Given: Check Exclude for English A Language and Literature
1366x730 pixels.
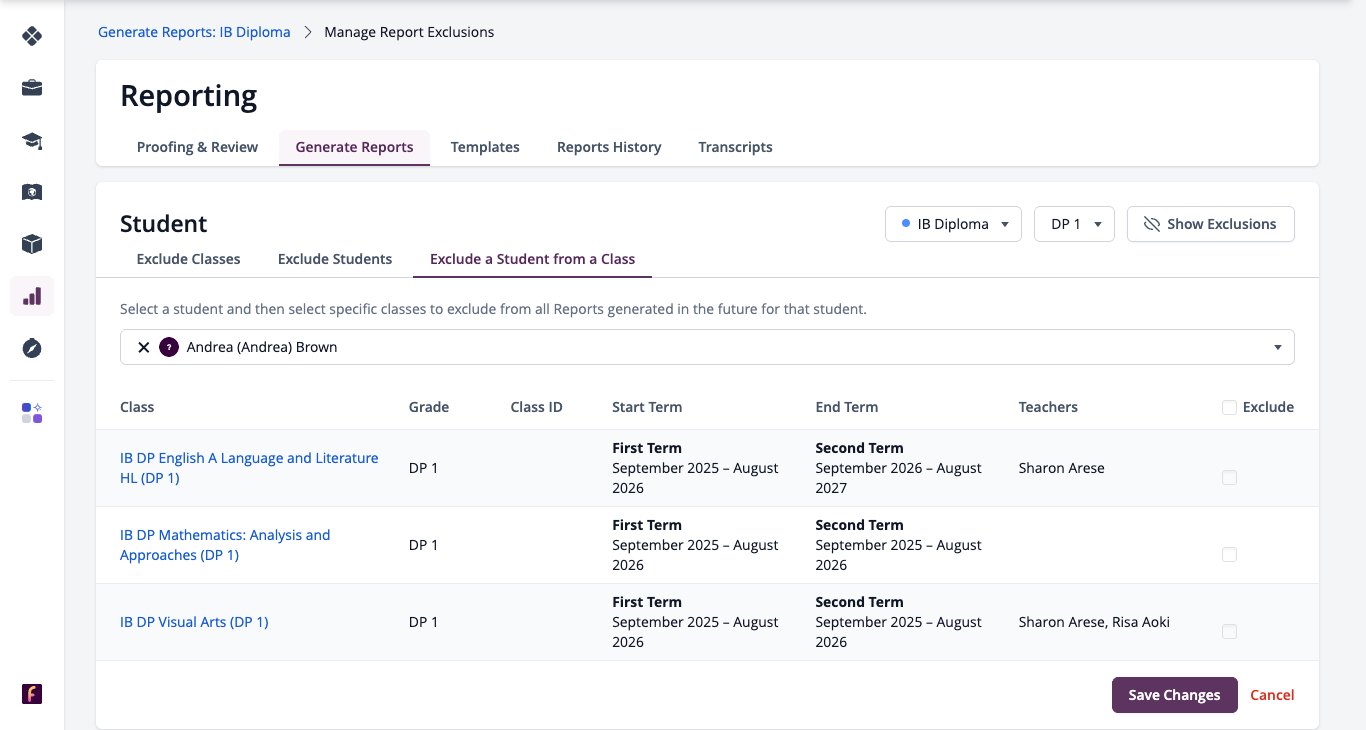Looking at the screenshot, I should pyautogui.click(x=1229, y=477).
